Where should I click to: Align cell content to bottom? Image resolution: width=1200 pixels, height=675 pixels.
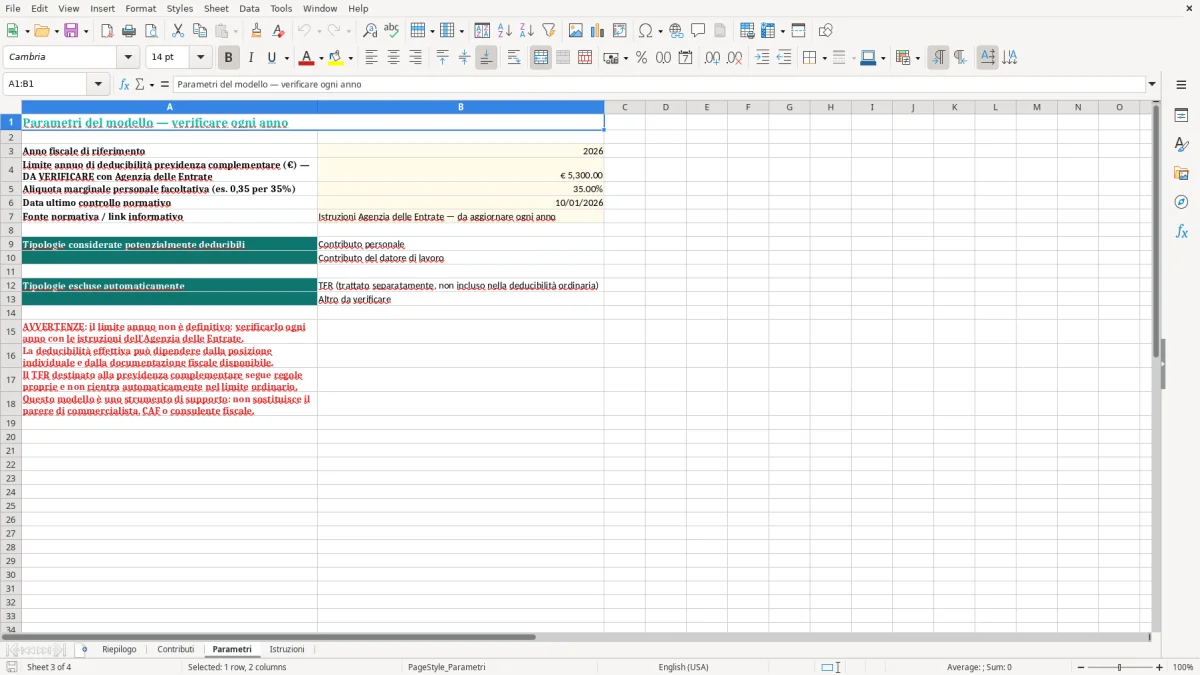[x=486, y=58]
